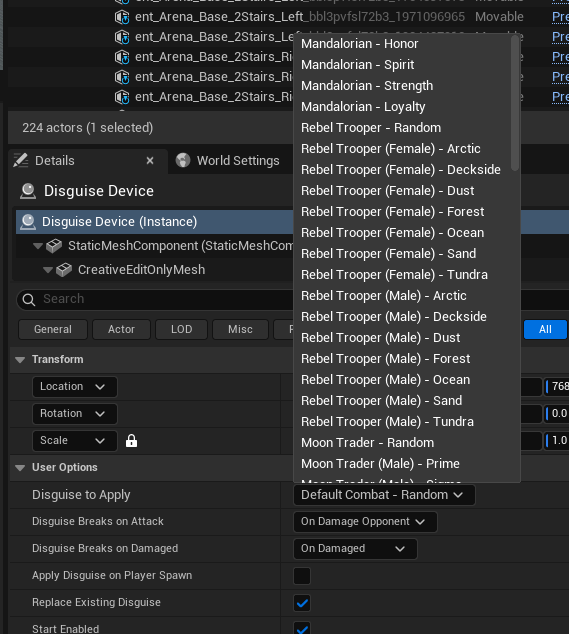This screenshot has height=634, width=569.
Task: Select Mandalorian - Honor disguise option
Action: [360, 44]
